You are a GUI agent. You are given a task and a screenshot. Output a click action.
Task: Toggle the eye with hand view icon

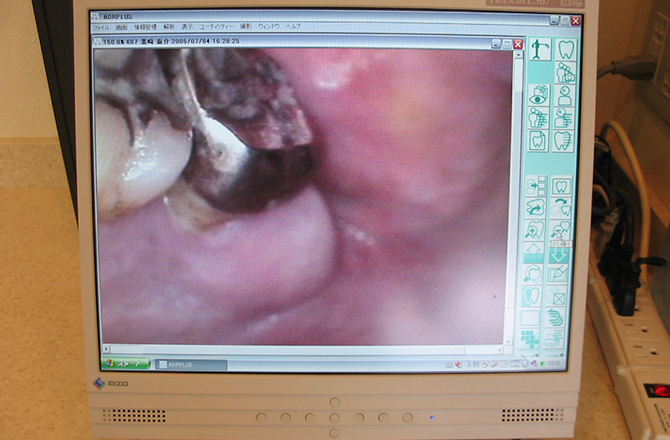pyautogui.click(x=540, y=96)
